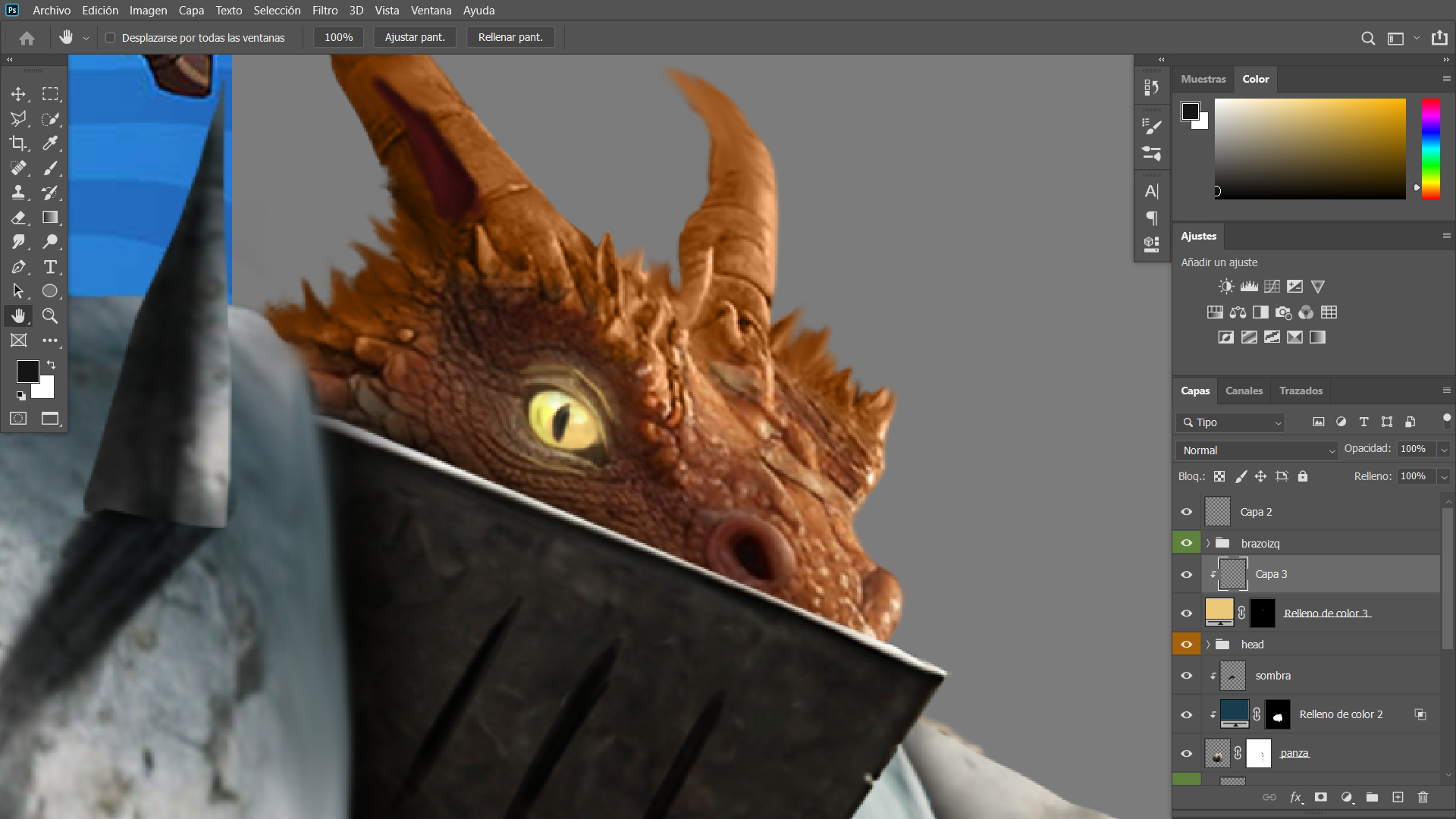Select the Zoom tool in toolbox
The height and width of the screenshot is (819, 1456).
click(50, 315)
